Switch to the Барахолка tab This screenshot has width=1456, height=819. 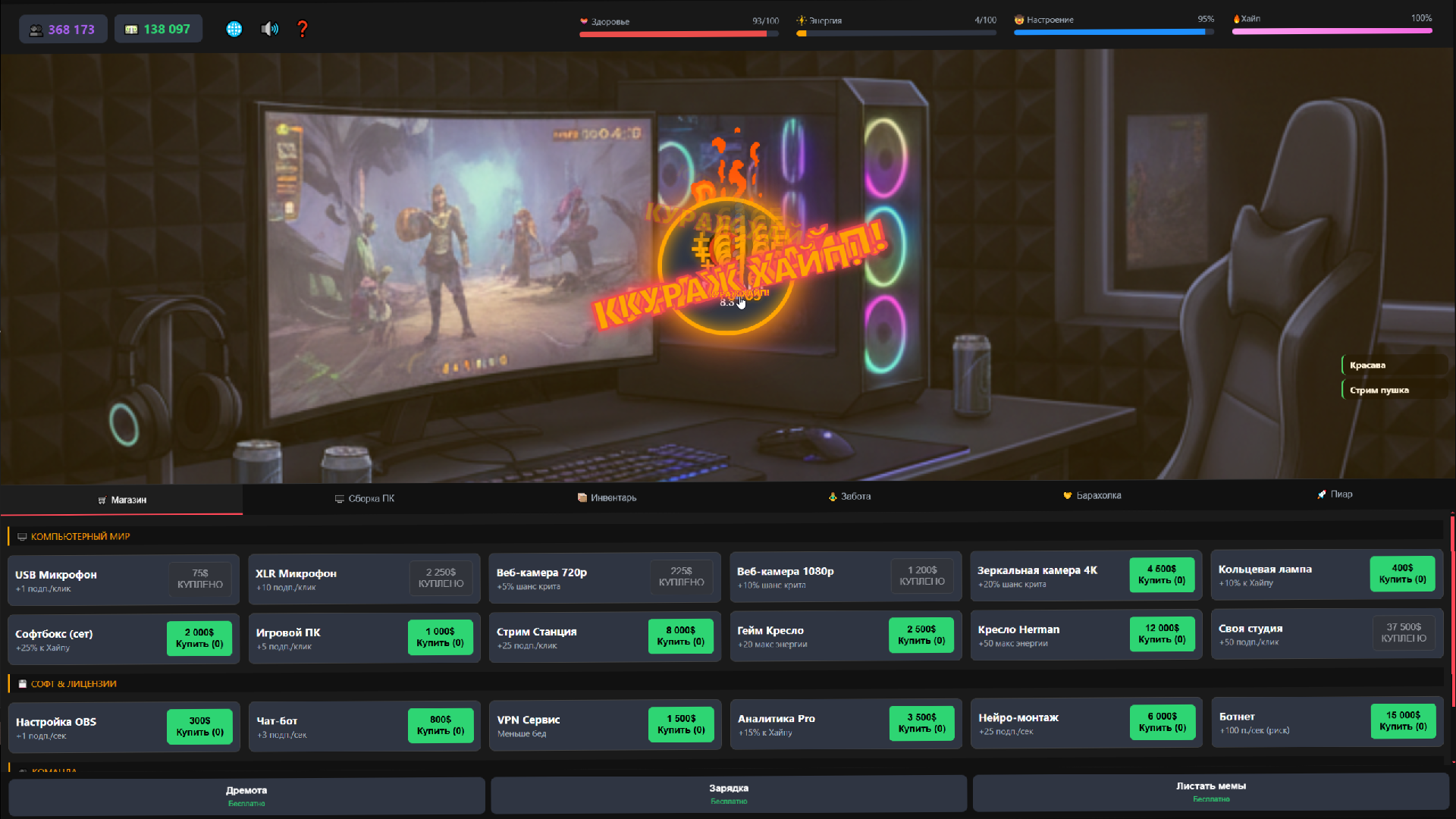point(1092,495)
